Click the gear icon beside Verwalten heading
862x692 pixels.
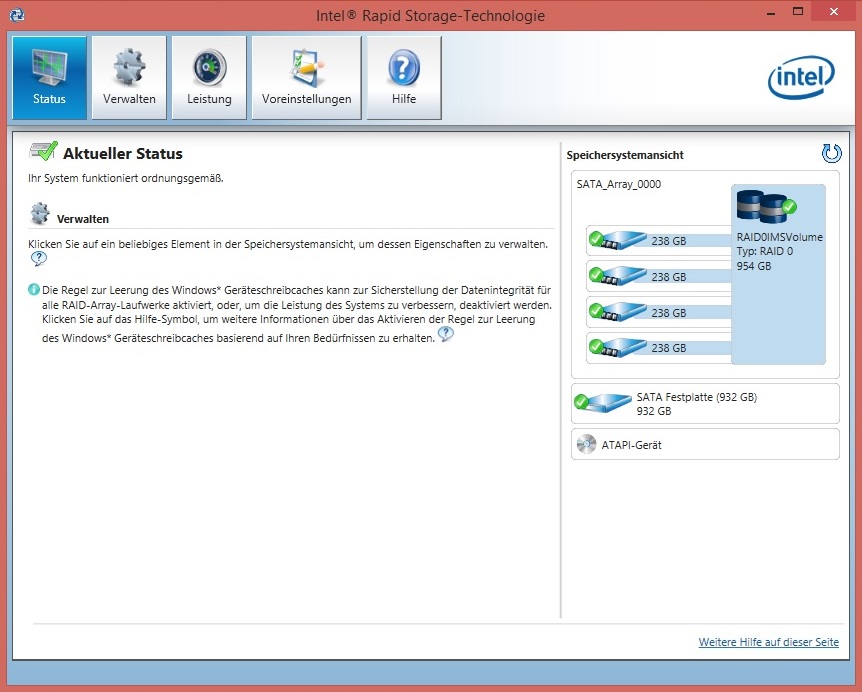click(40, 213)
